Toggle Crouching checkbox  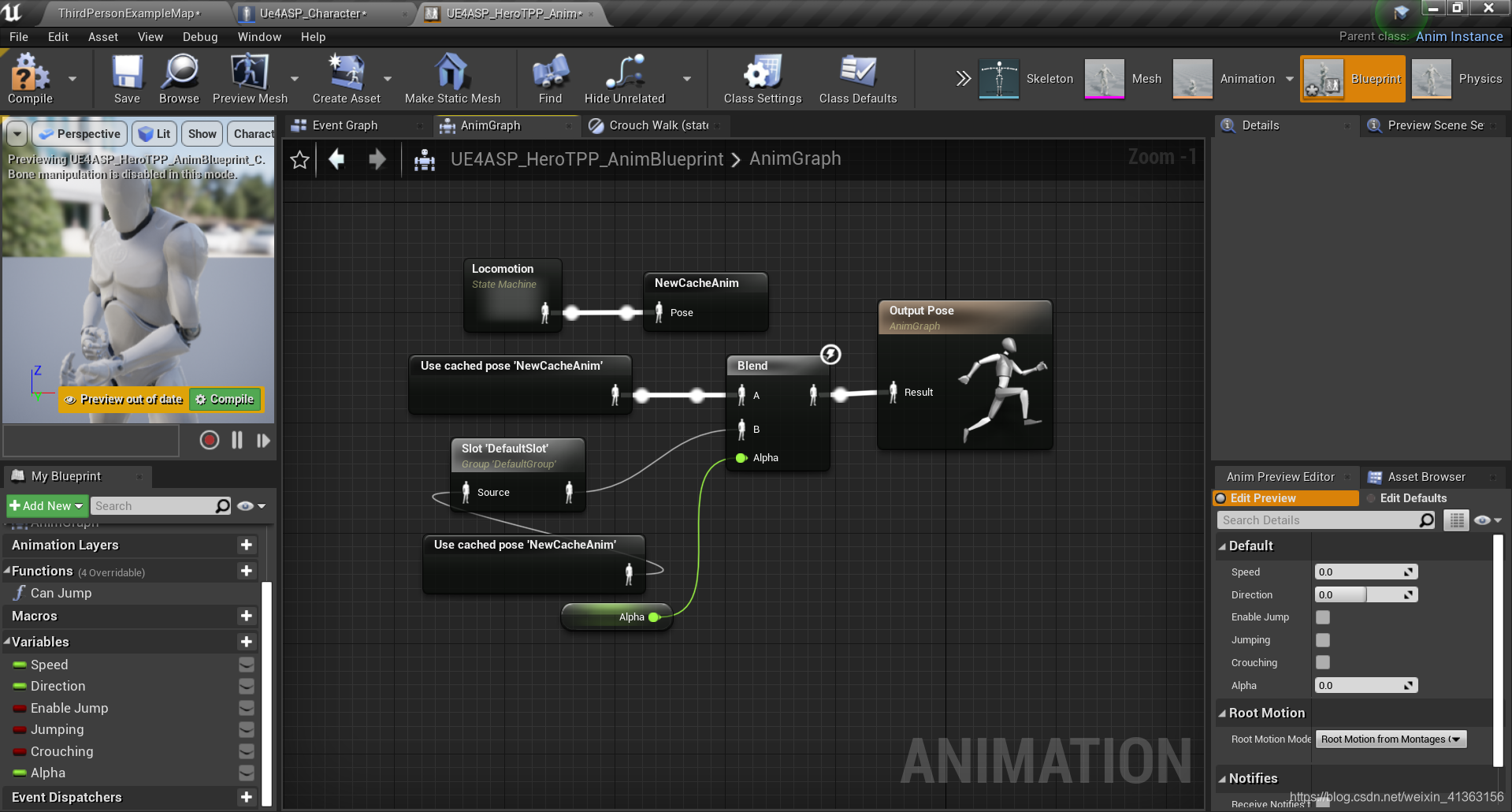click(x=1323, y=662)
